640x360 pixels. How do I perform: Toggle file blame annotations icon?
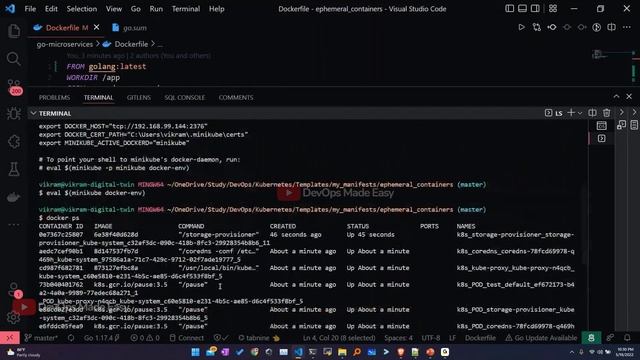click(x=596, y=27)
